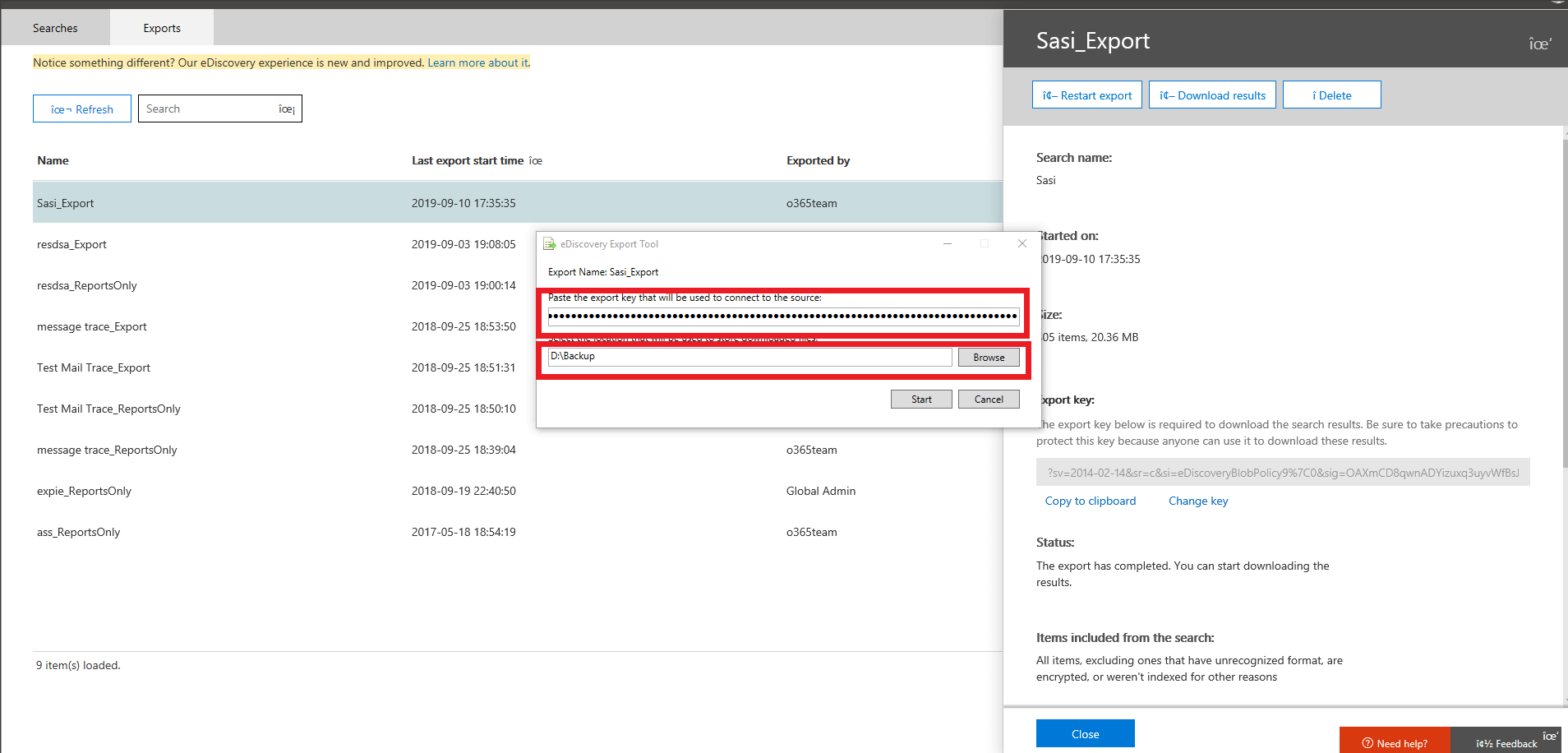Follow the 'Learn more about it' link
Viewport: 1568px width, 753px height.
point(477,62)
